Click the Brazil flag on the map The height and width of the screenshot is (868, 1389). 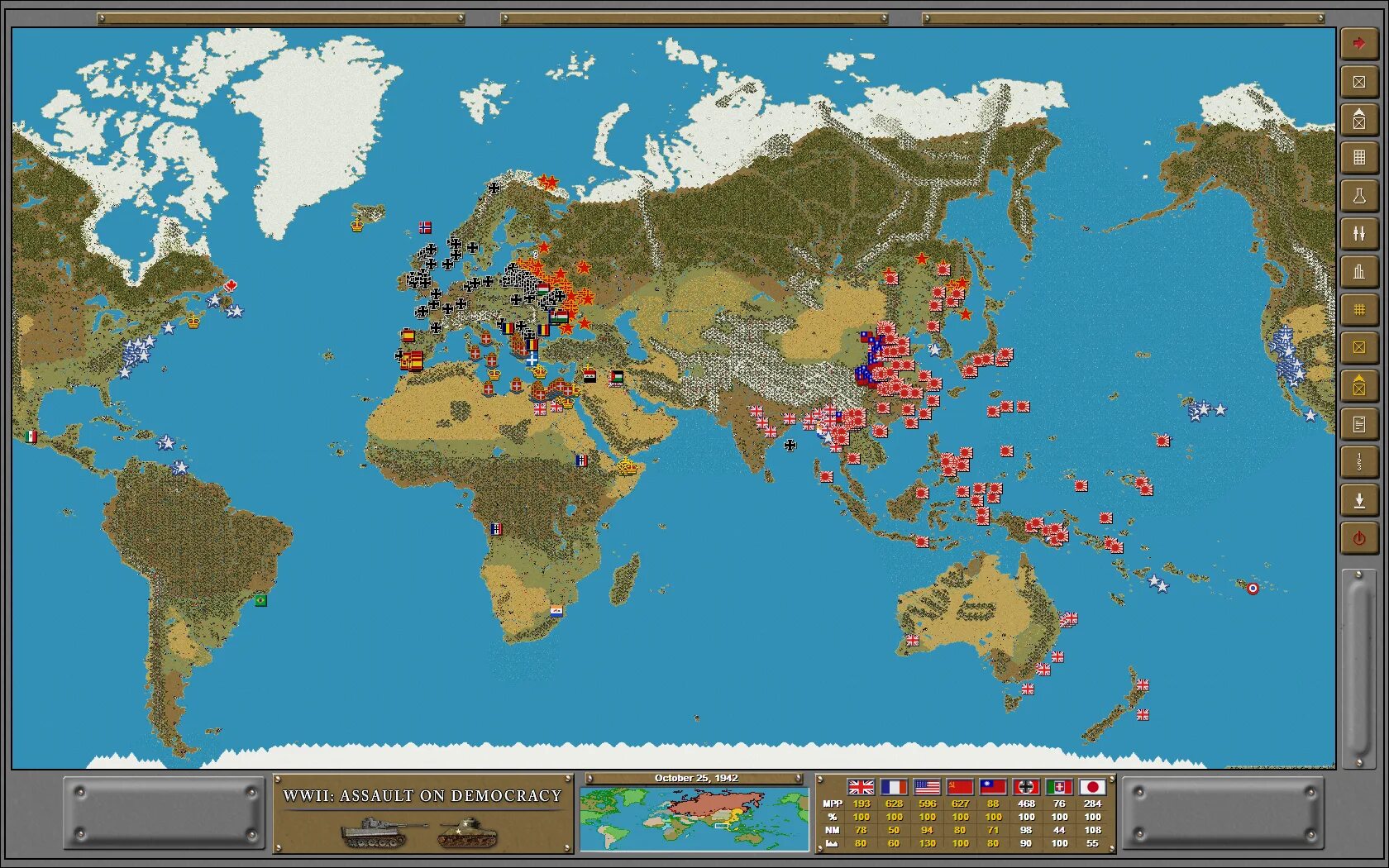260,600
